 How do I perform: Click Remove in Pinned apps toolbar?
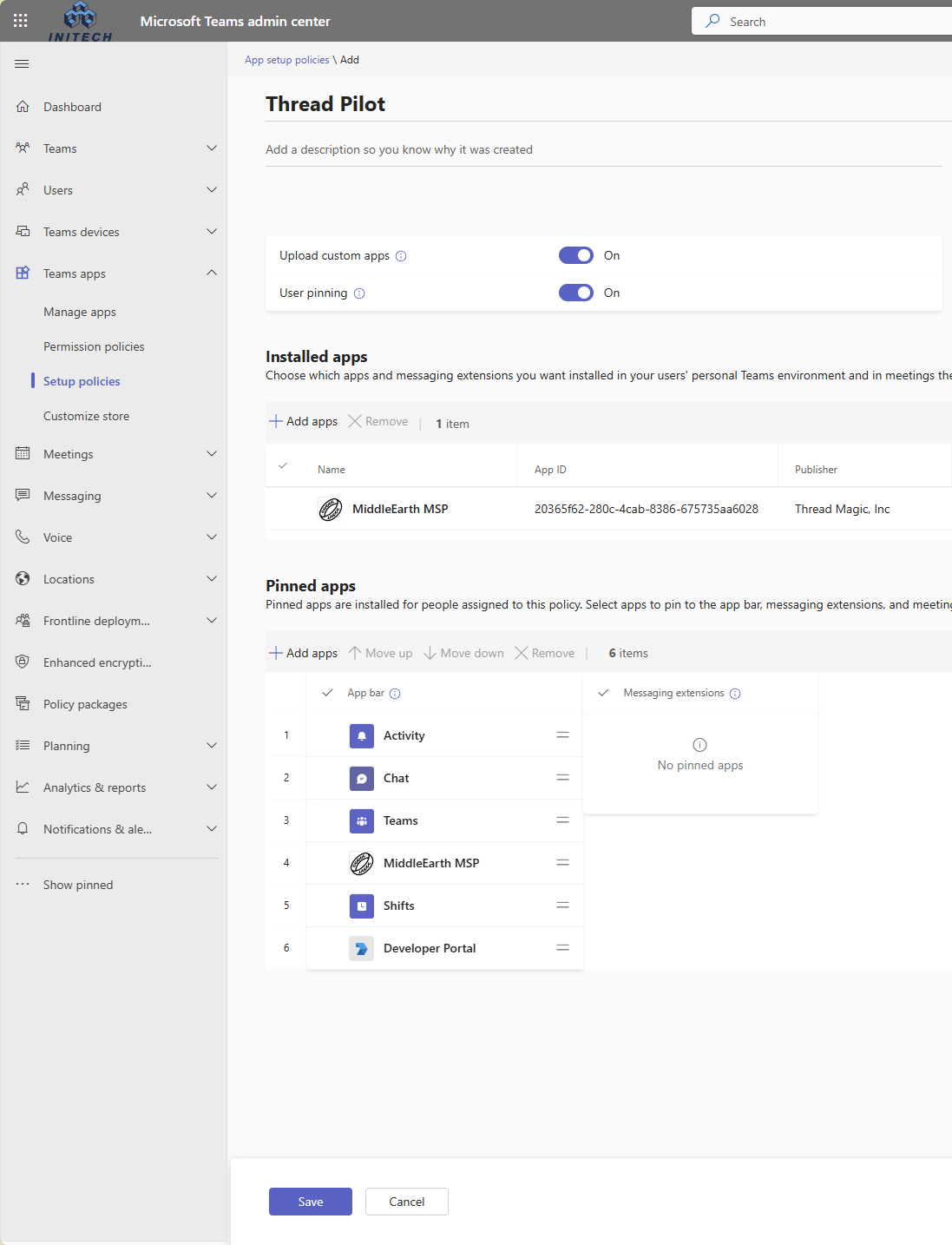tap(544, 653)
